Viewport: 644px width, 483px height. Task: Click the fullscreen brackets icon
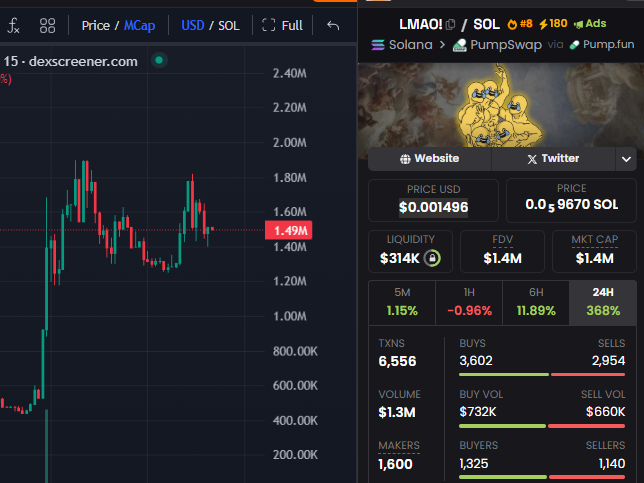268,25
